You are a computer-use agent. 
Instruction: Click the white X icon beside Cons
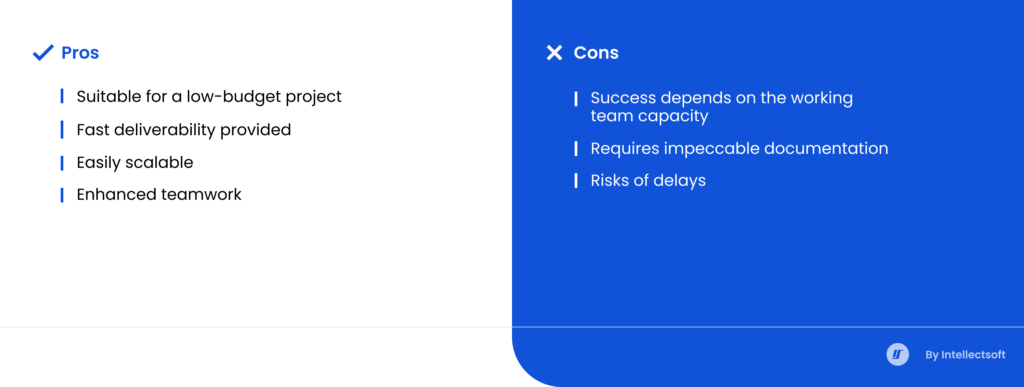click(554, 53)
